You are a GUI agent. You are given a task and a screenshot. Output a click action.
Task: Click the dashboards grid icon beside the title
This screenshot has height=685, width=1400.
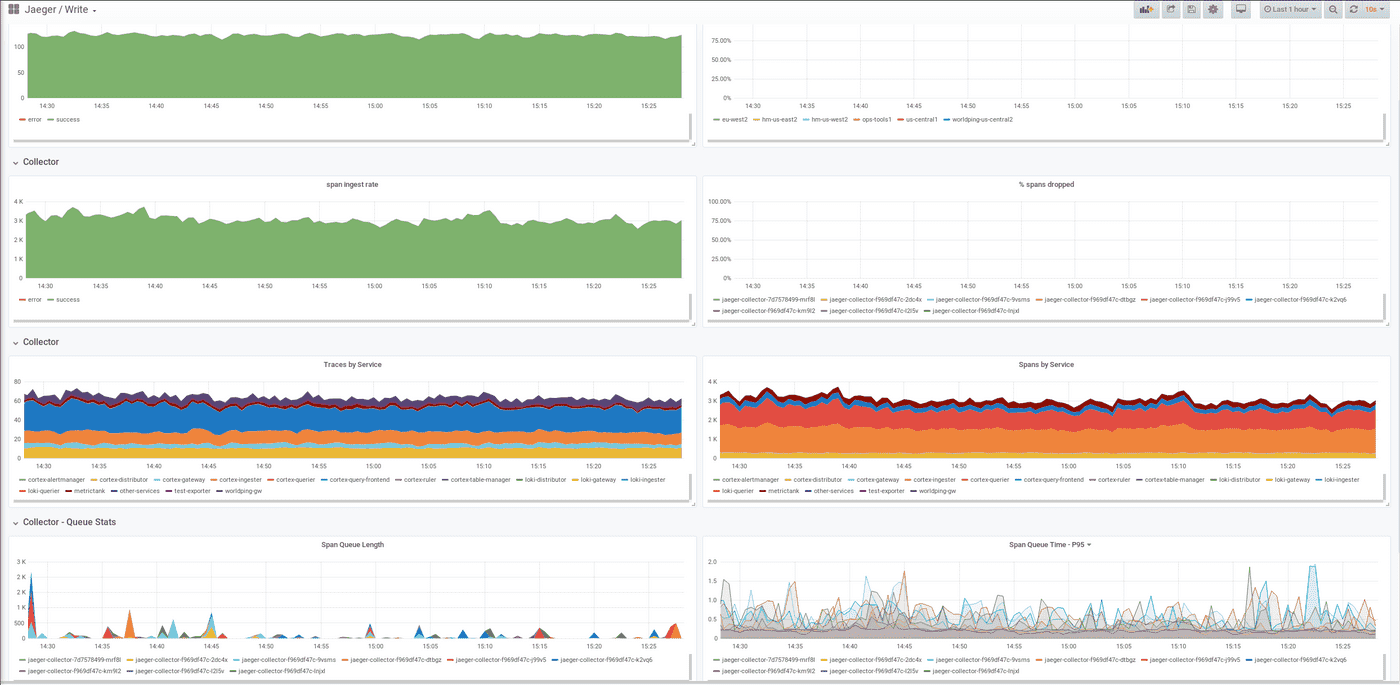(14, 9)
